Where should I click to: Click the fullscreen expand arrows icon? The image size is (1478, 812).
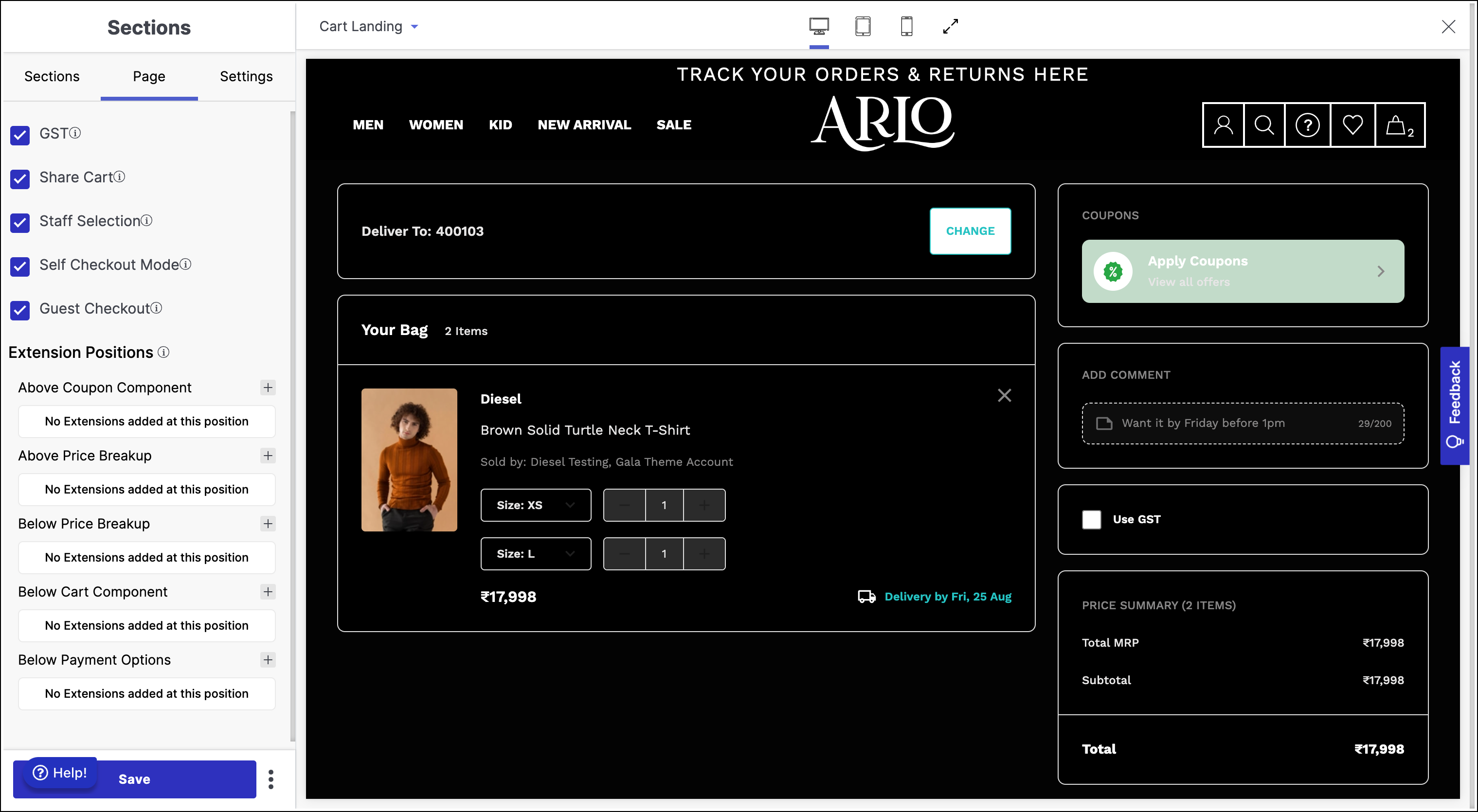(x=950, y=26)
